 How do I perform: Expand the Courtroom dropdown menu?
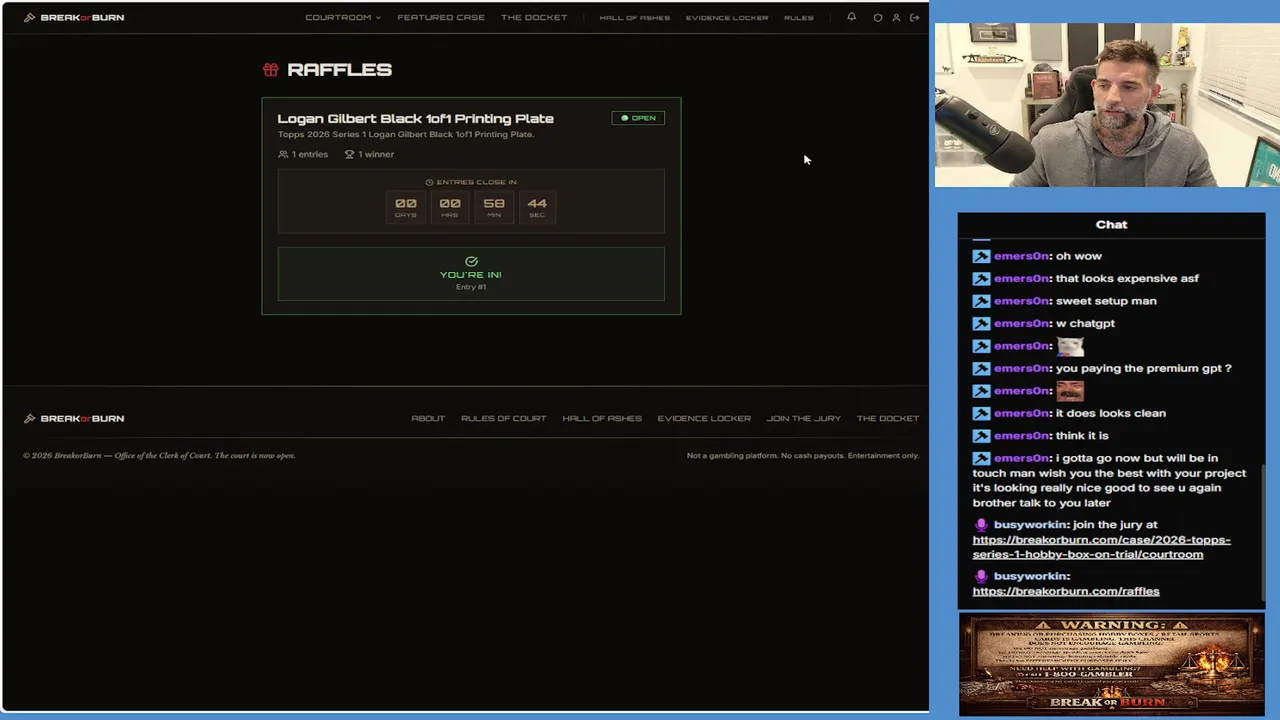(x=342, y=17)
